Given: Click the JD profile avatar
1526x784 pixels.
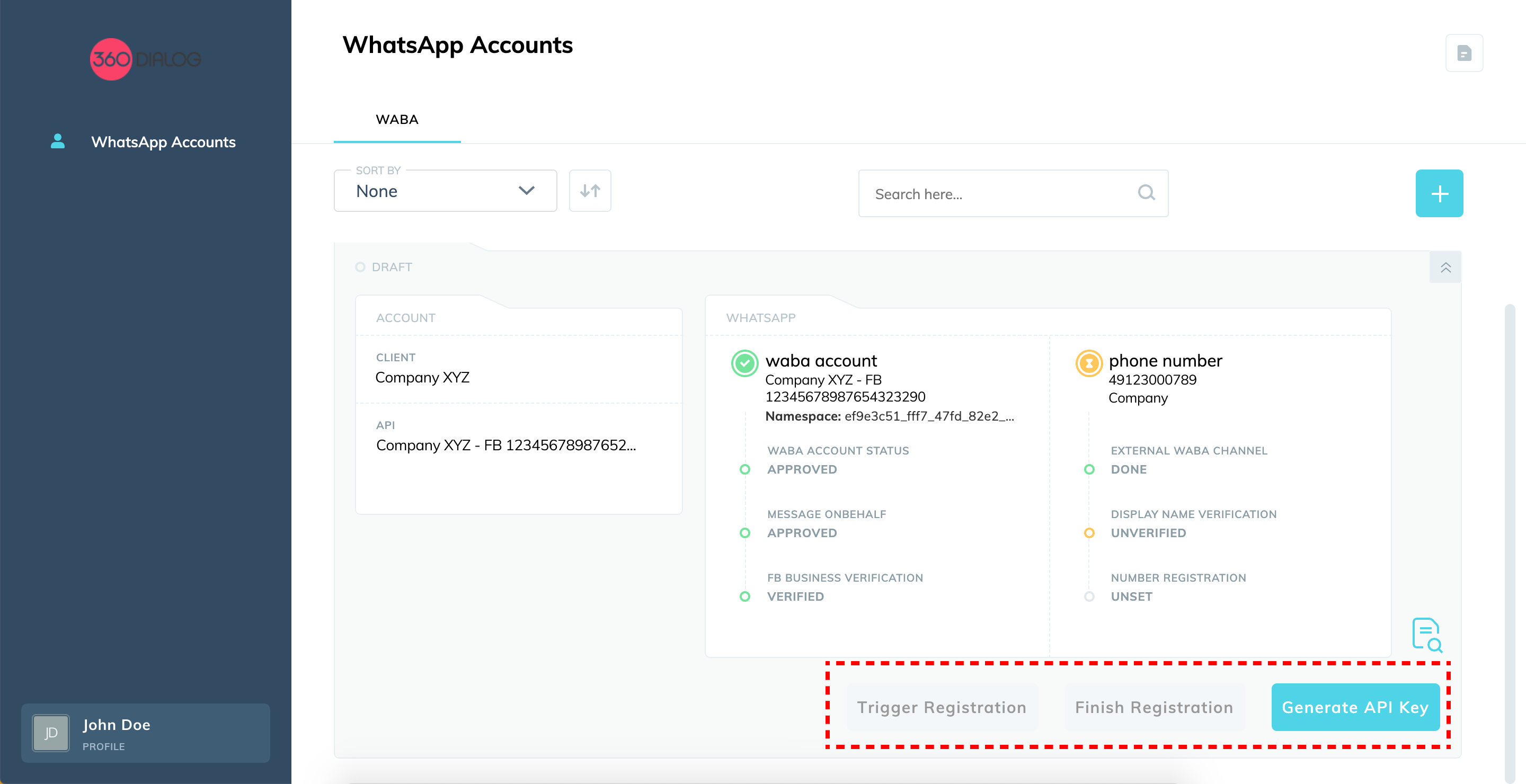Looking at the screenshot, I should pyautogui.click(x=51, y=733).
